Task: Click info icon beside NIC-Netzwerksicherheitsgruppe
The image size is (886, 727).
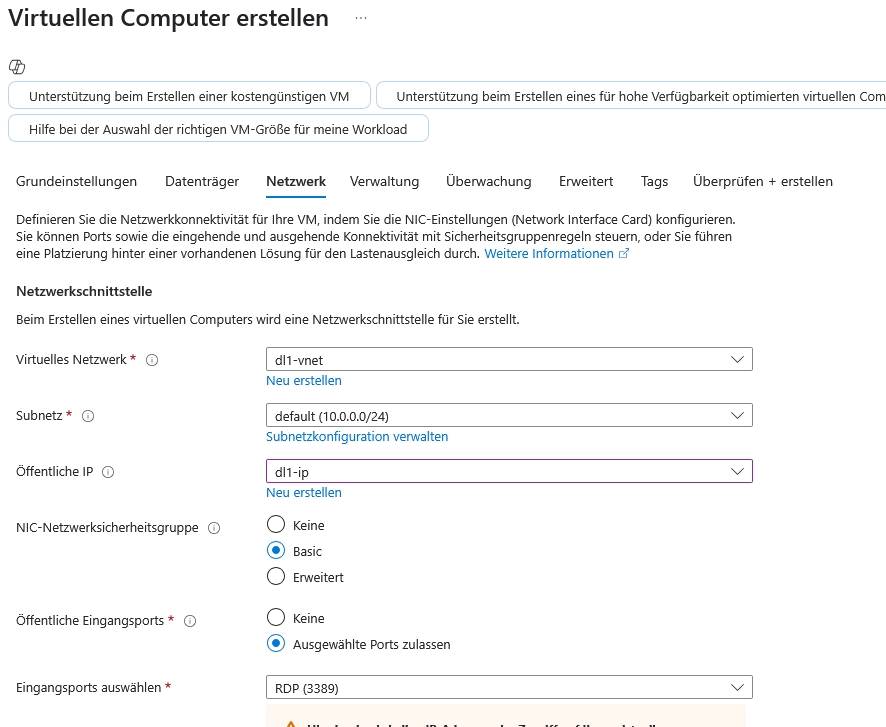Action: coord(214,528)
